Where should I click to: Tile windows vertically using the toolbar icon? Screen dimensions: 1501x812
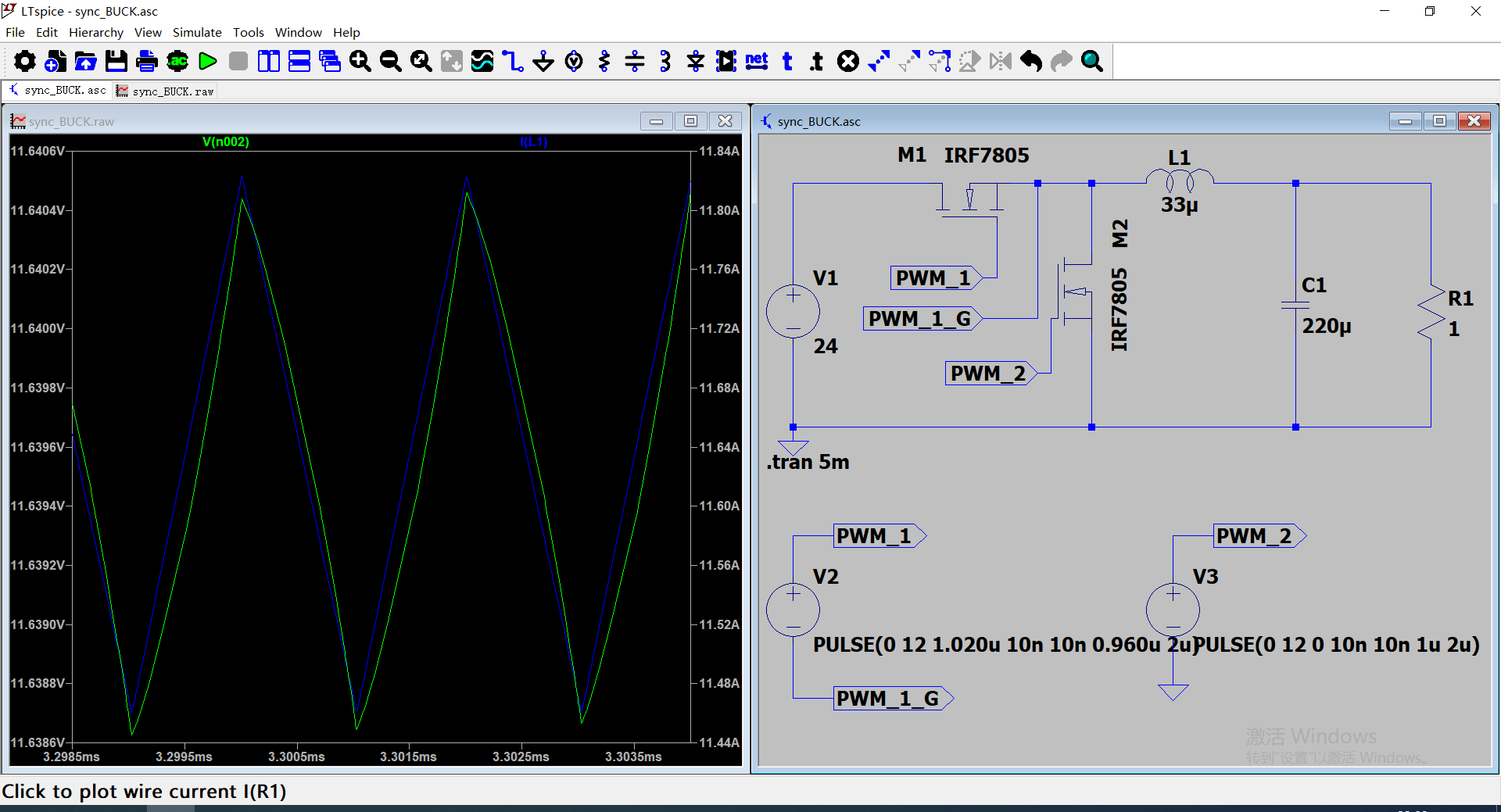(x=269, y=61)
